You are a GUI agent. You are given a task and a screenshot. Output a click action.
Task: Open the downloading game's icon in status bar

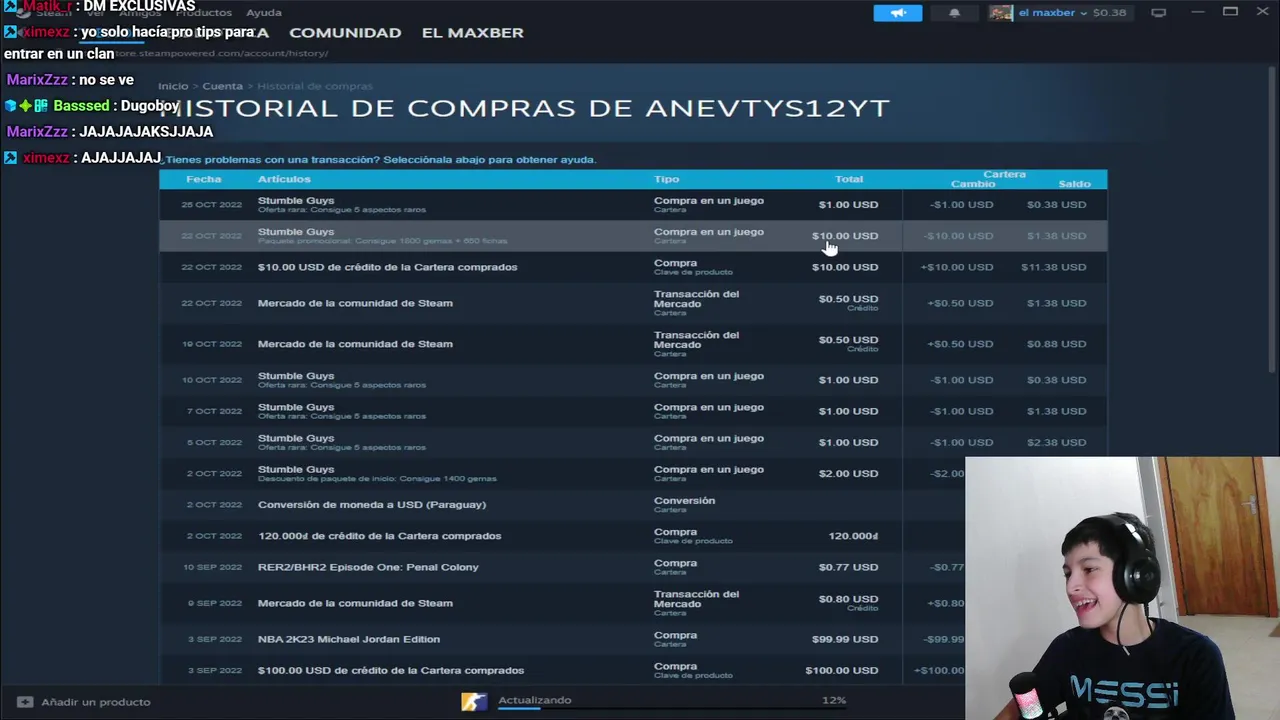point(474,702)
